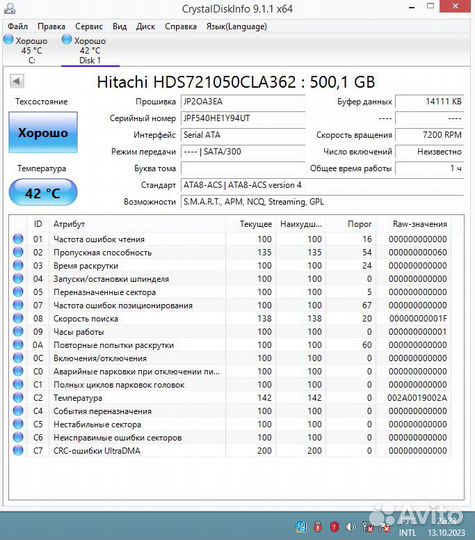This screenshot has height=540, width=475.
Task: Click raw value 0000000001F
Action: point(418,319)
